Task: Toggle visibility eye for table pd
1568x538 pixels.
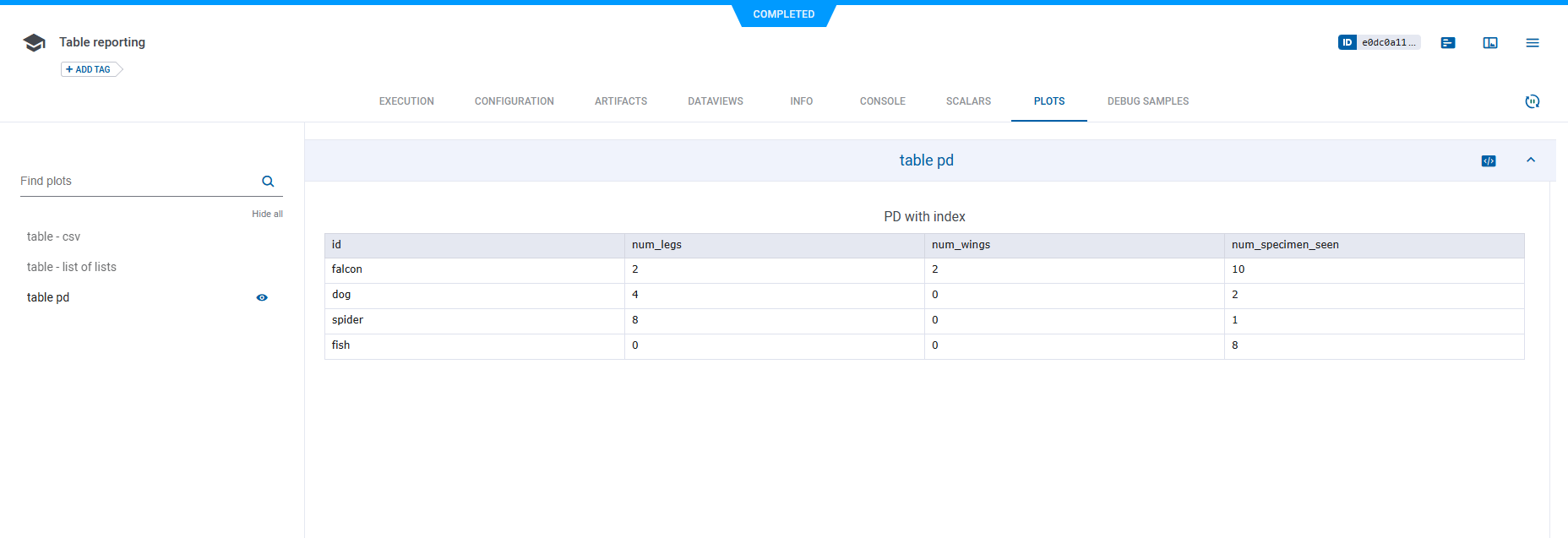Action: [262, 297]
